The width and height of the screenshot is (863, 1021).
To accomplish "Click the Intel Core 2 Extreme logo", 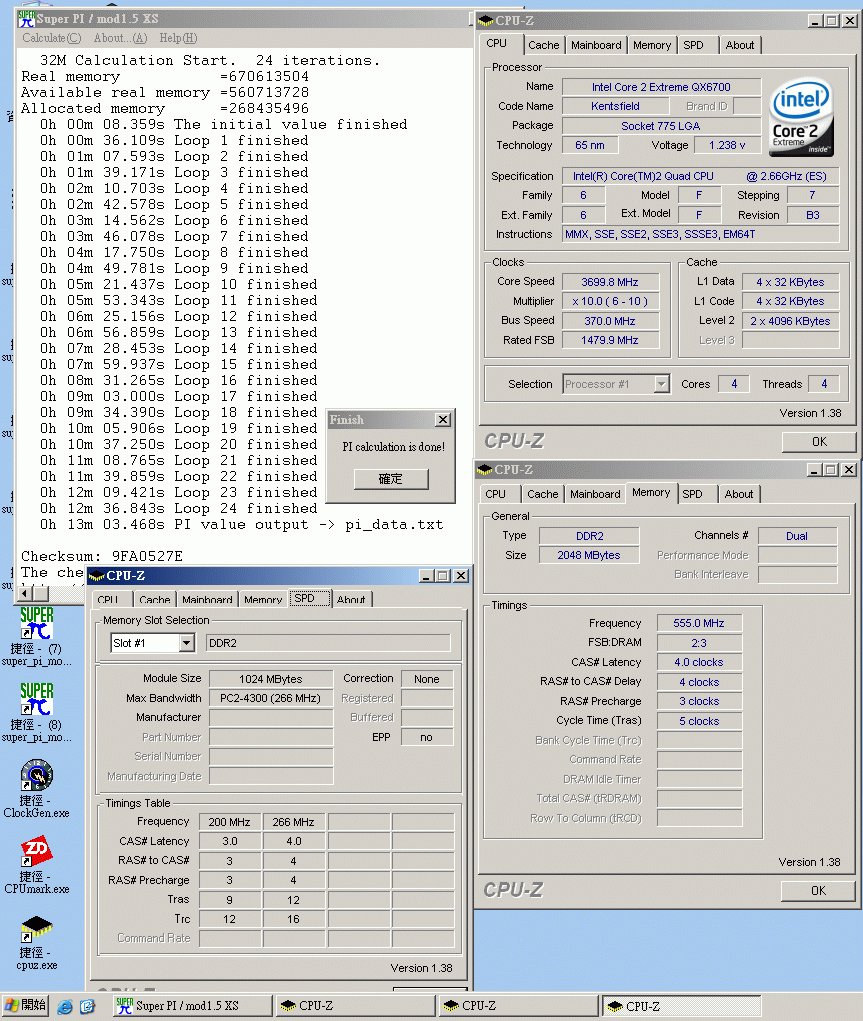I will click(800, 118).
